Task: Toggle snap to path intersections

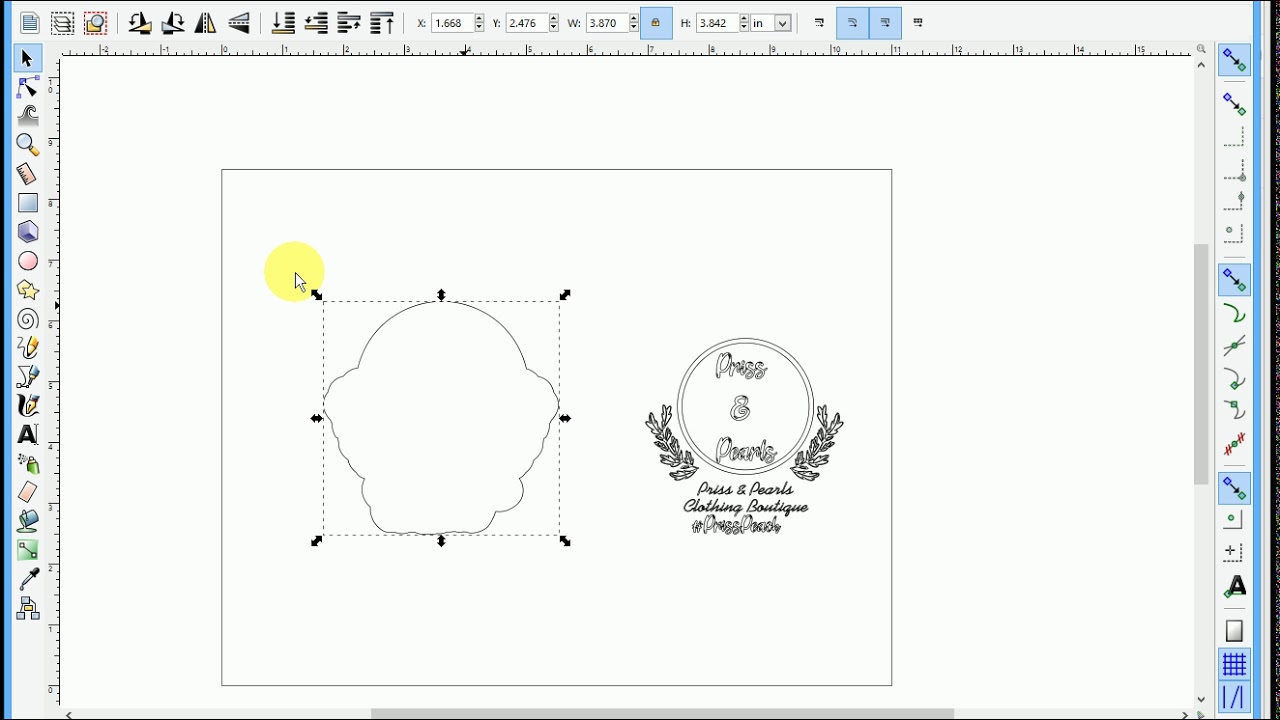Action: click(x=1234, y=346)
